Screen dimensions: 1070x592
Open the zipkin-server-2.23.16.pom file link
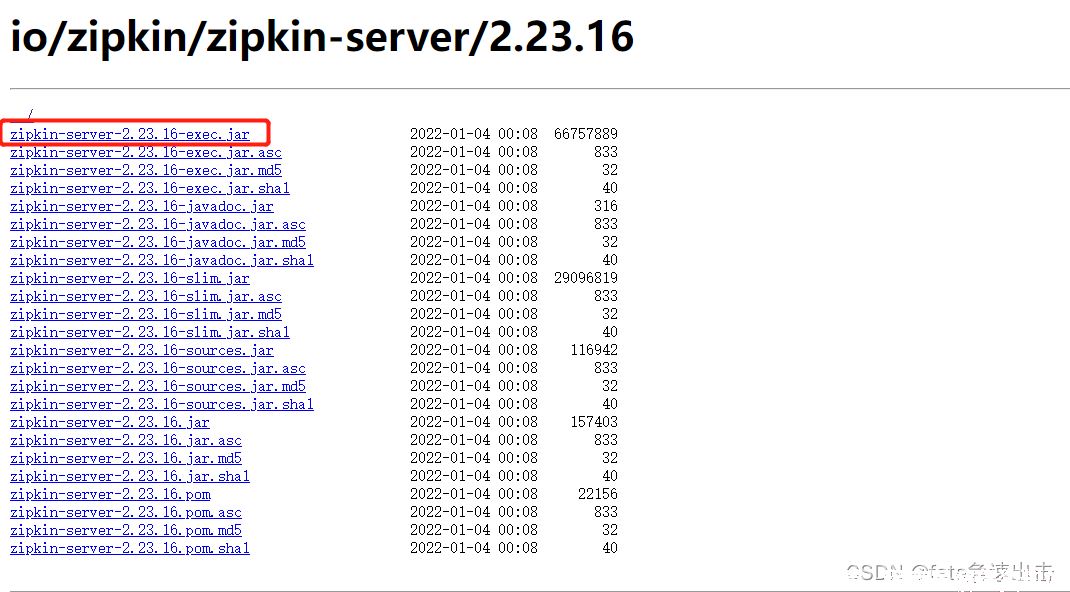click(x=110, y=494)
